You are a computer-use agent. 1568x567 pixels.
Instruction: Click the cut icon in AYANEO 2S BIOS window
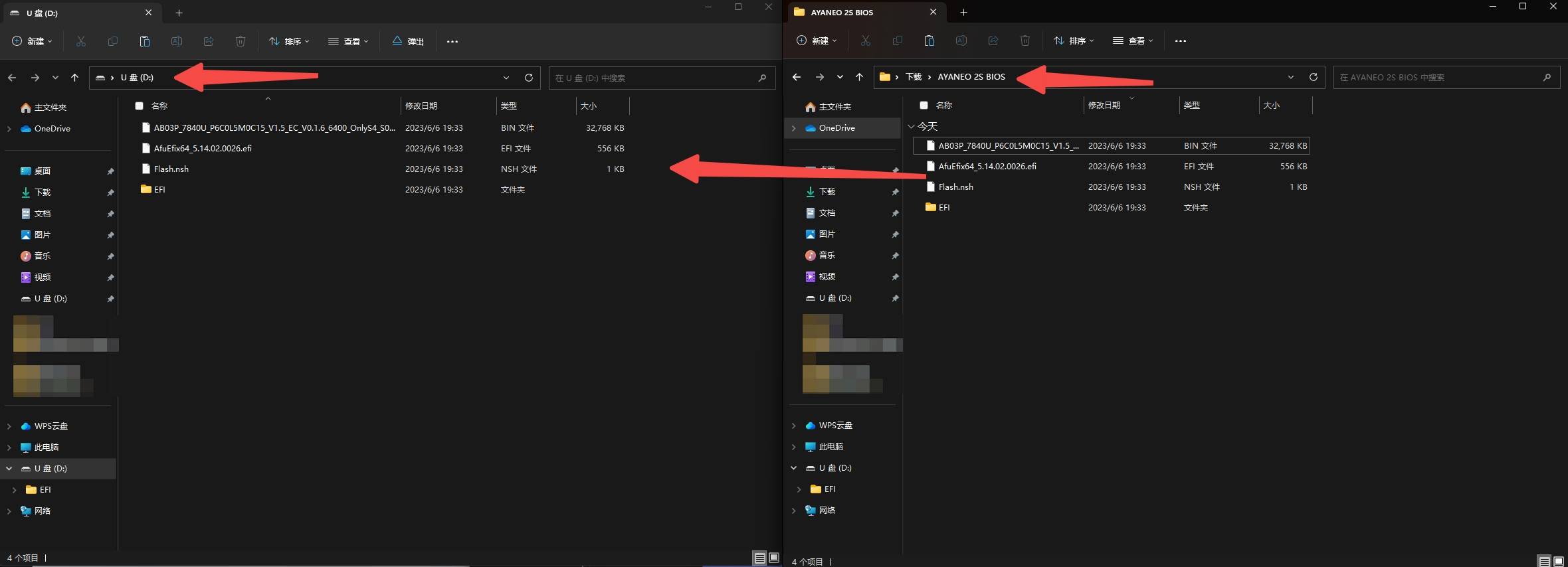(866, 40)
